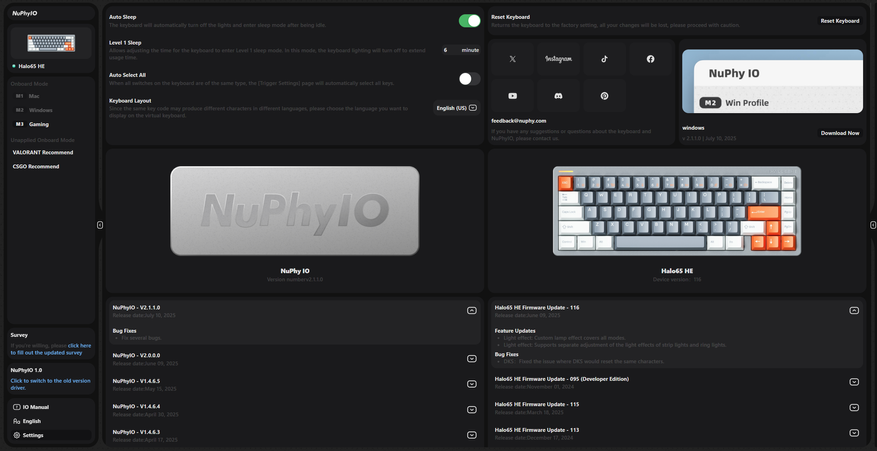The image size is (877, 451).
Task: Expand the Firmware Update 115 notes
Action: (x=854, y=407)
